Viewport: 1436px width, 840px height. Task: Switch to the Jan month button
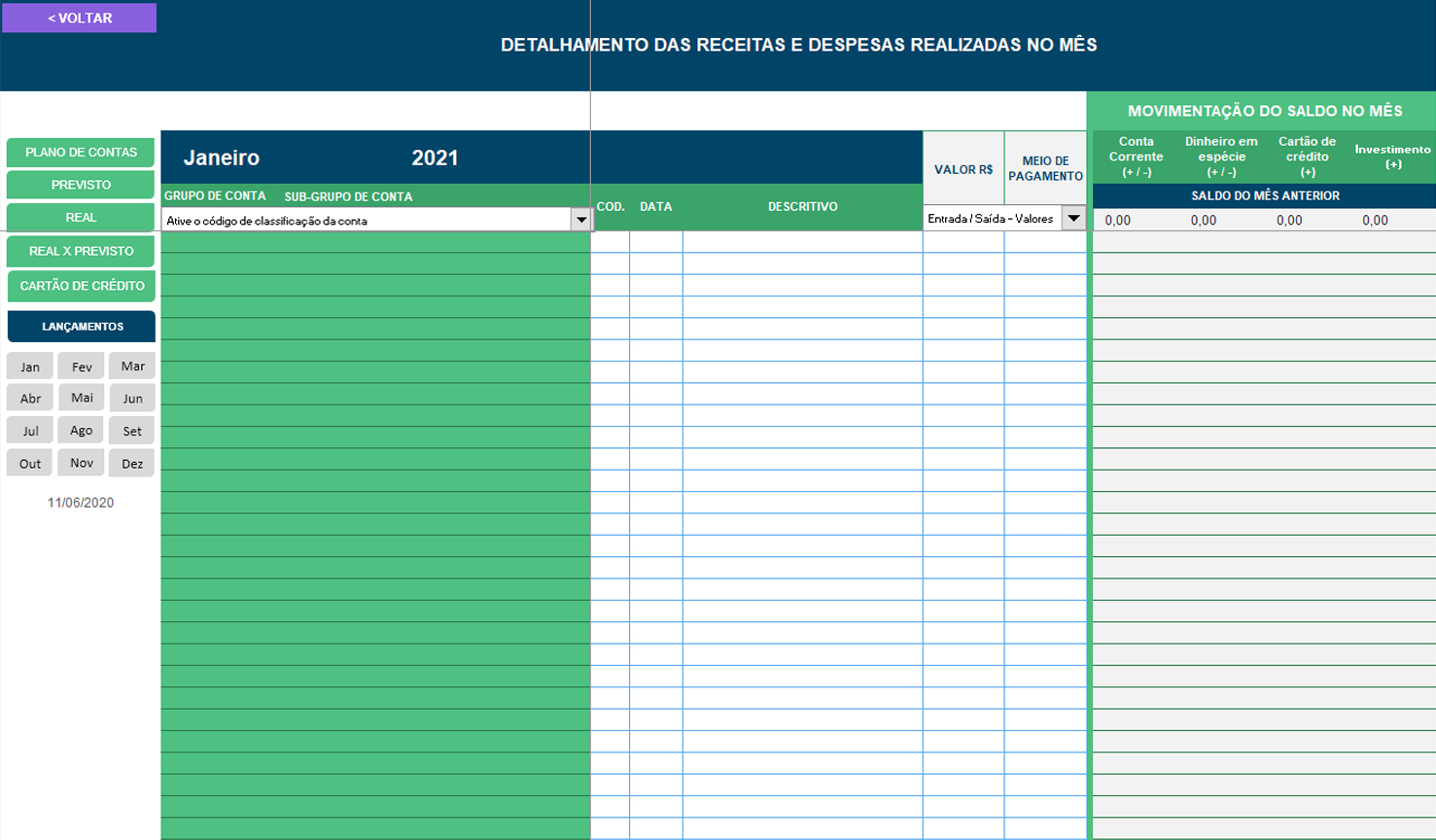(x=29, y=366)
